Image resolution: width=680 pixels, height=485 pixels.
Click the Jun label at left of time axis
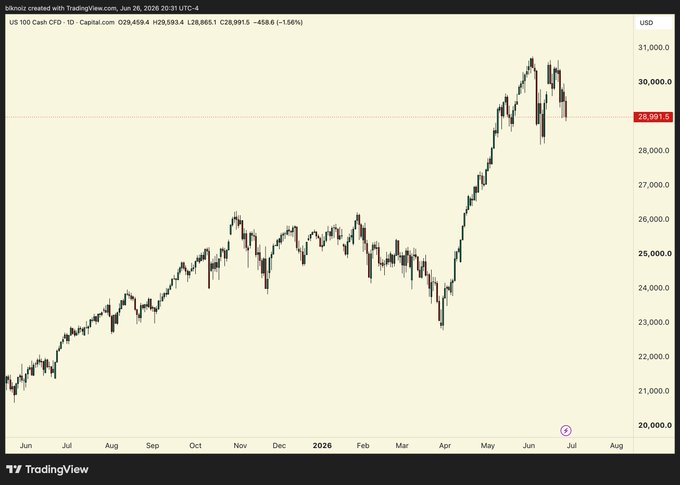tap(26, 446)
